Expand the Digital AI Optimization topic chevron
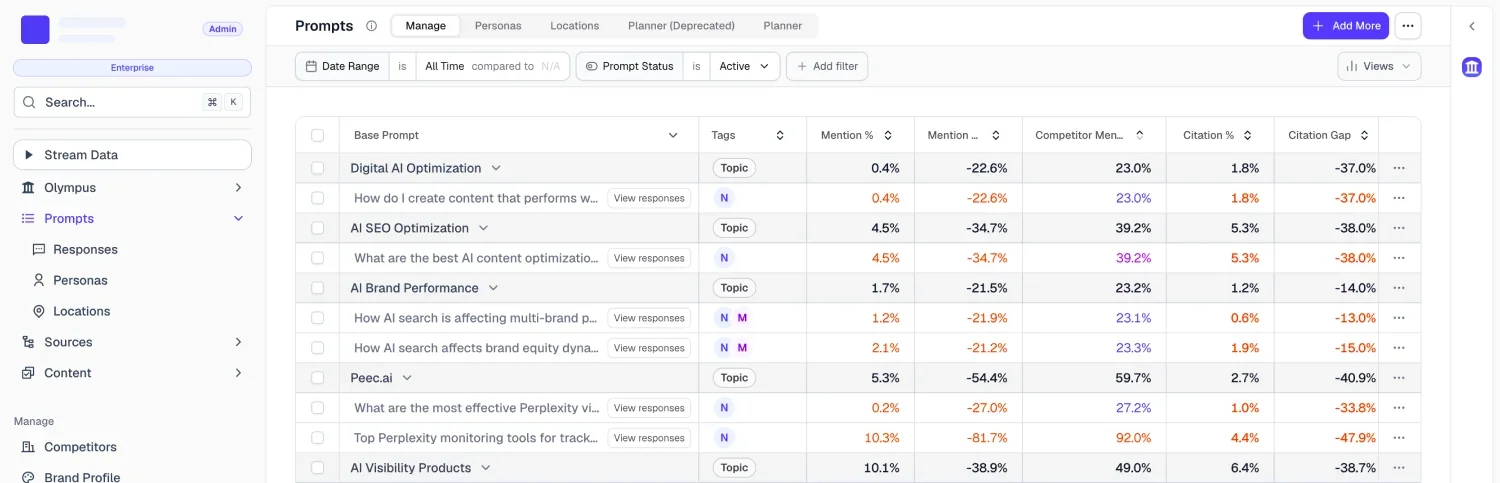The height and width of the screenshot is (483, 1500). (496, 168)
